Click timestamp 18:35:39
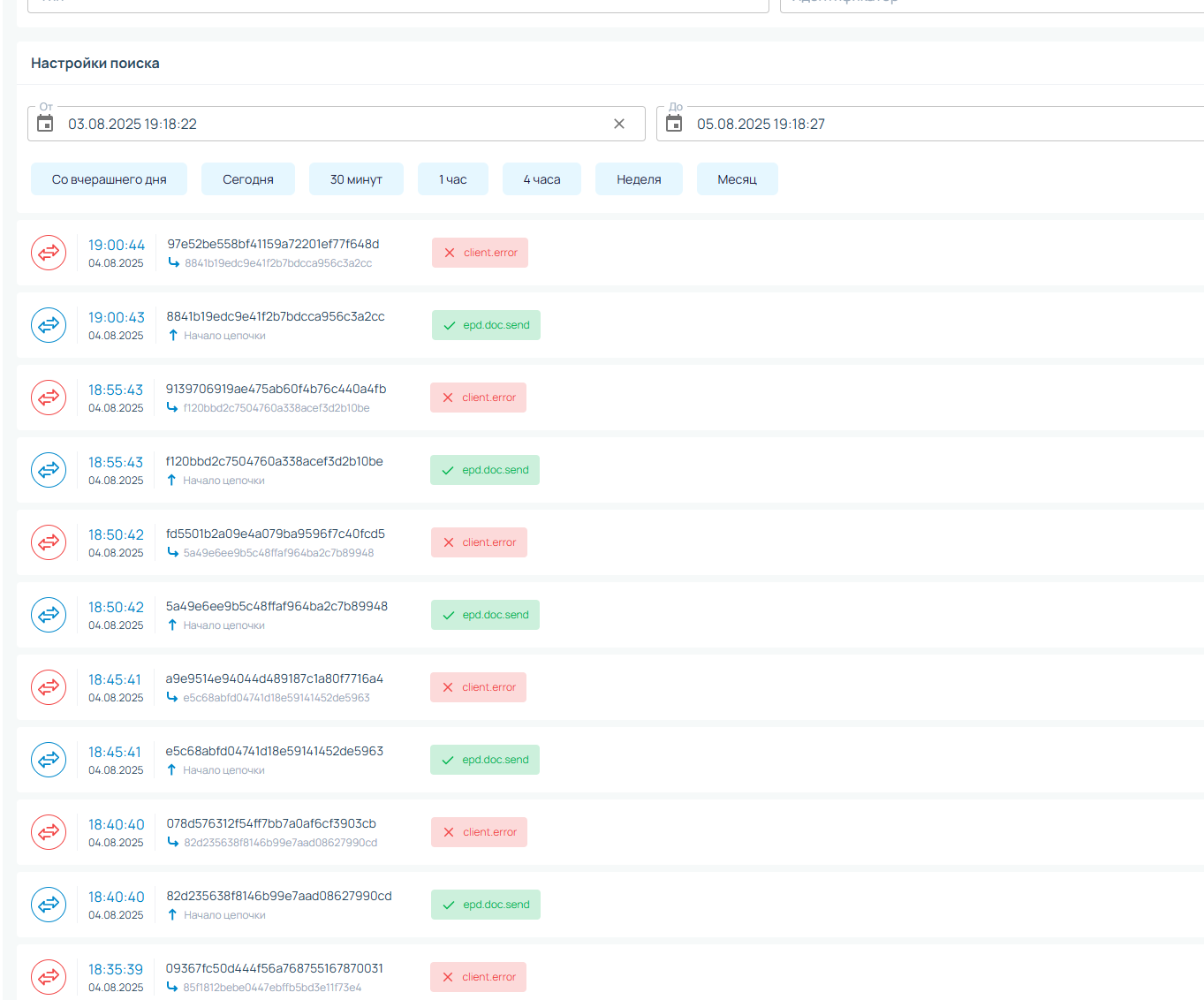This screenshot has height=1000, width=1204. click(116, 969)
